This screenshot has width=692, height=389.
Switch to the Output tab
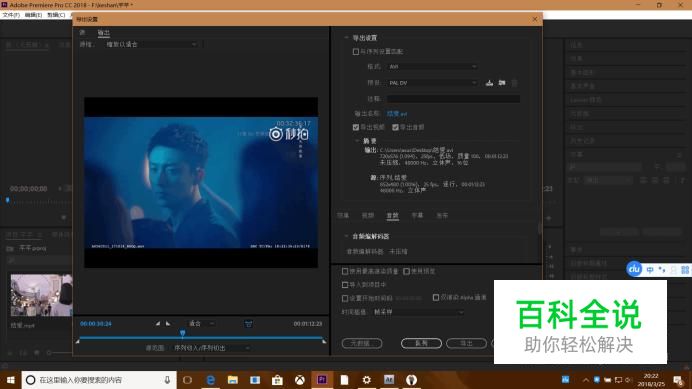coord(103,33)
